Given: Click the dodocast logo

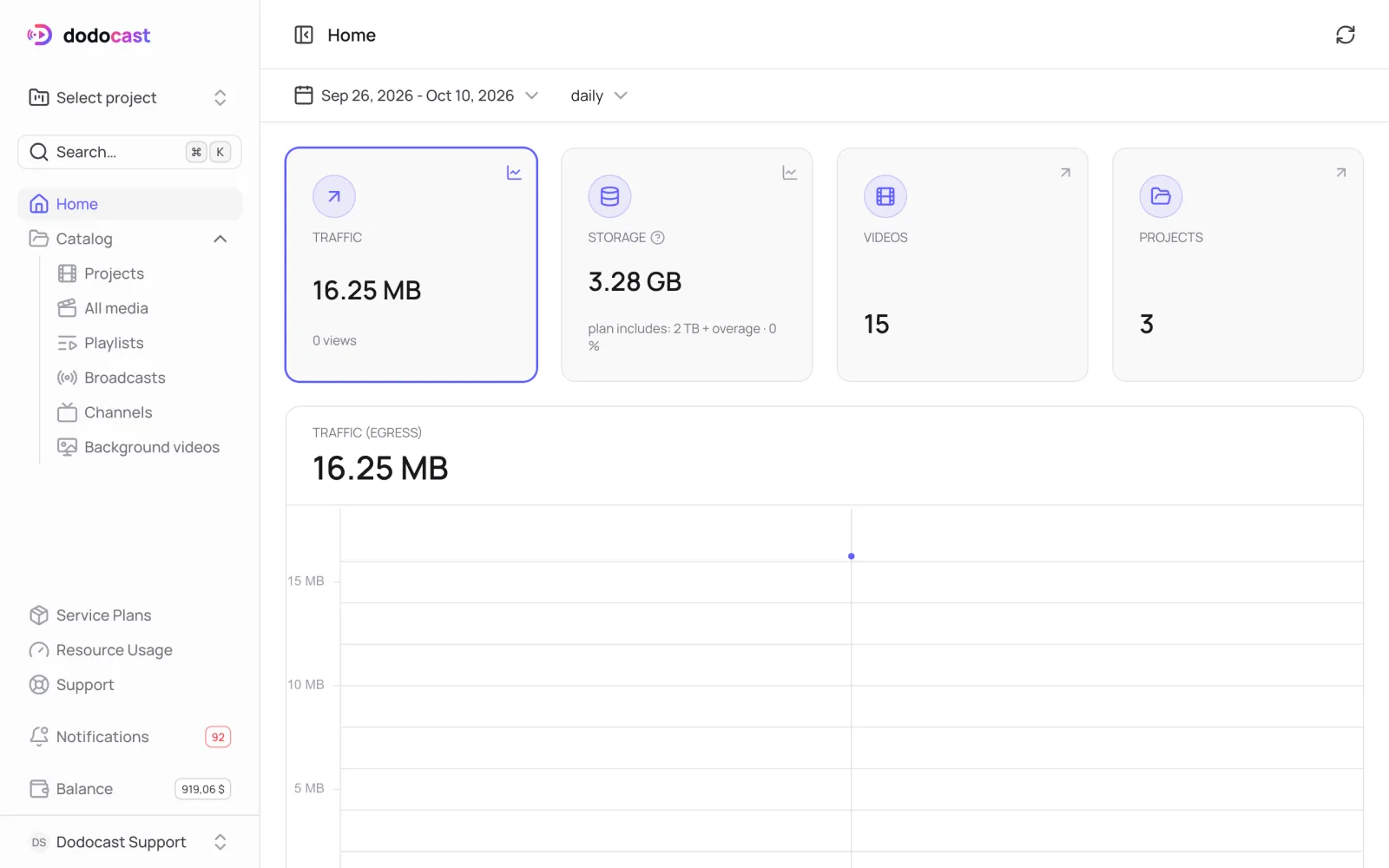Looking at the screenshot, I should (x=89, y=35).
